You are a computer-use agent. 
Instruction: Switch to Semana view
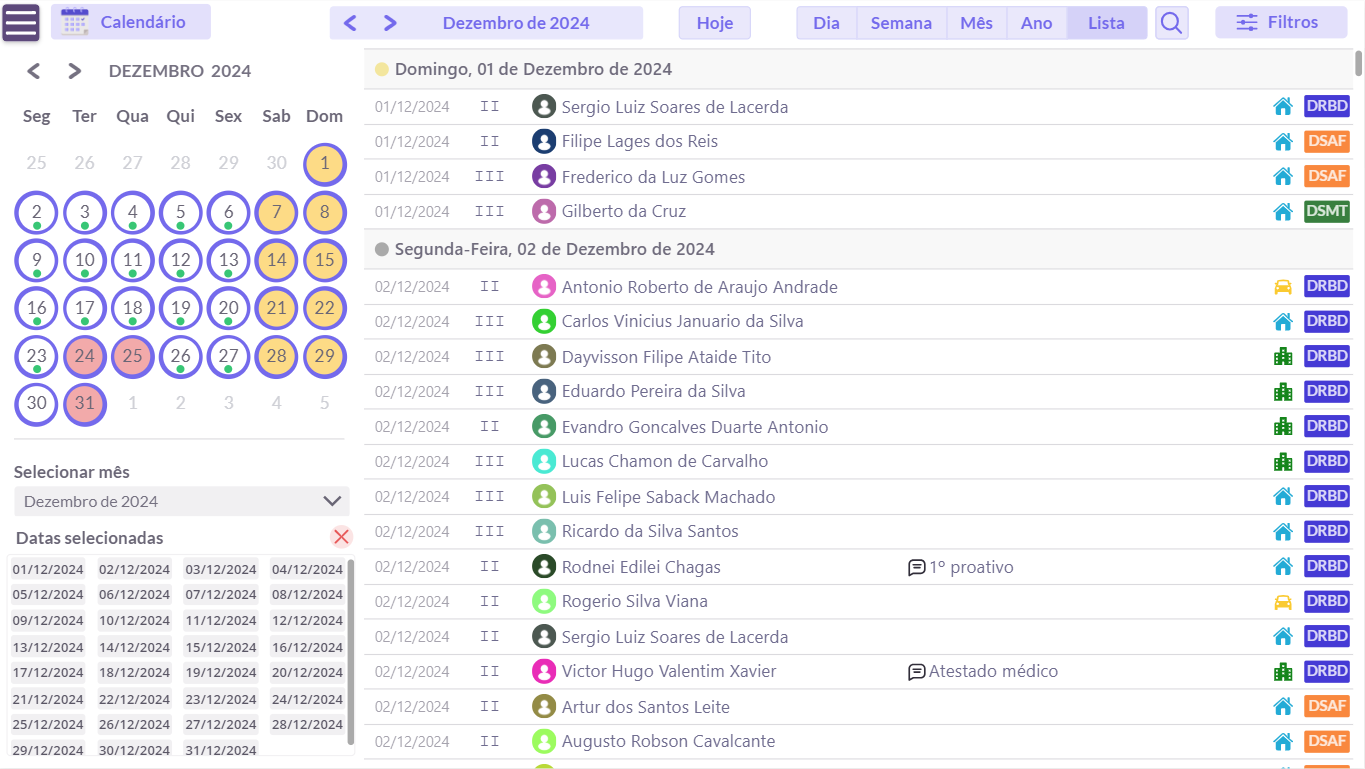click(901, 23)
